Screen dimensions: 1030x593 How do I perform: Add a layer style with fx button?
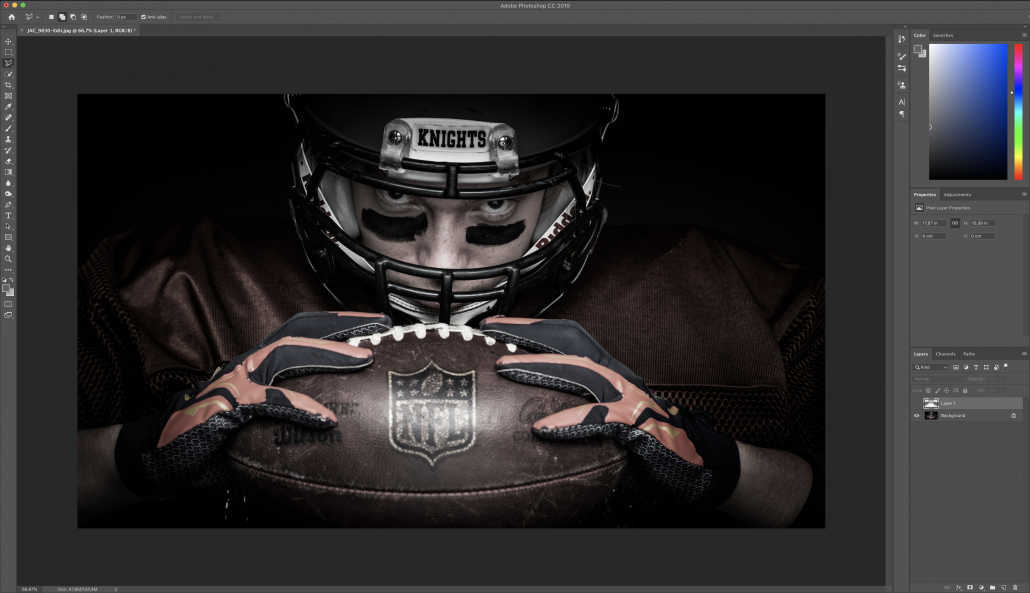[x=958, y=588]
